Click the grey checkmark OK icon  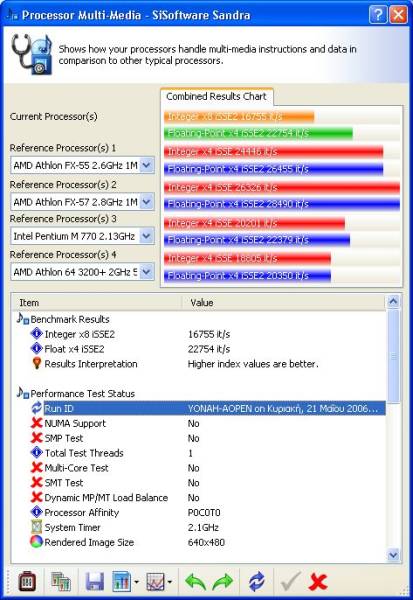pos(291,582)
